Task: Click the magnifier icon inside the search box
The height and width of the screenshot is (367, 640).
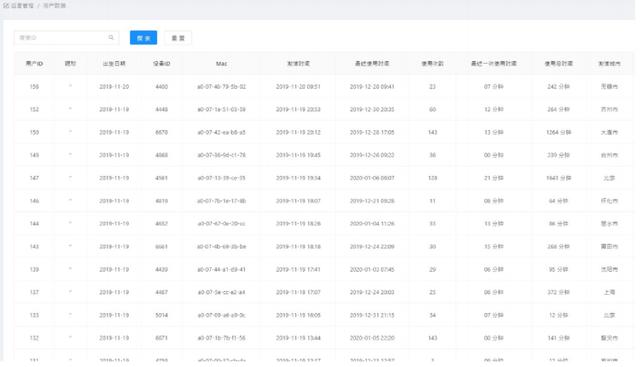Action: 111,38
